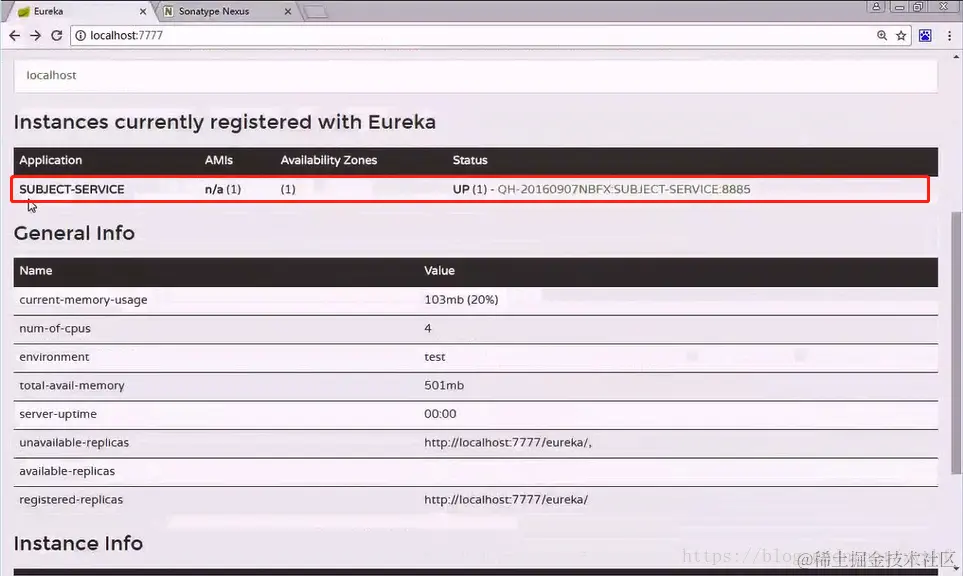Bookmark this page with the star icon
The image size is (963, 576).
(x=901, y=36)
